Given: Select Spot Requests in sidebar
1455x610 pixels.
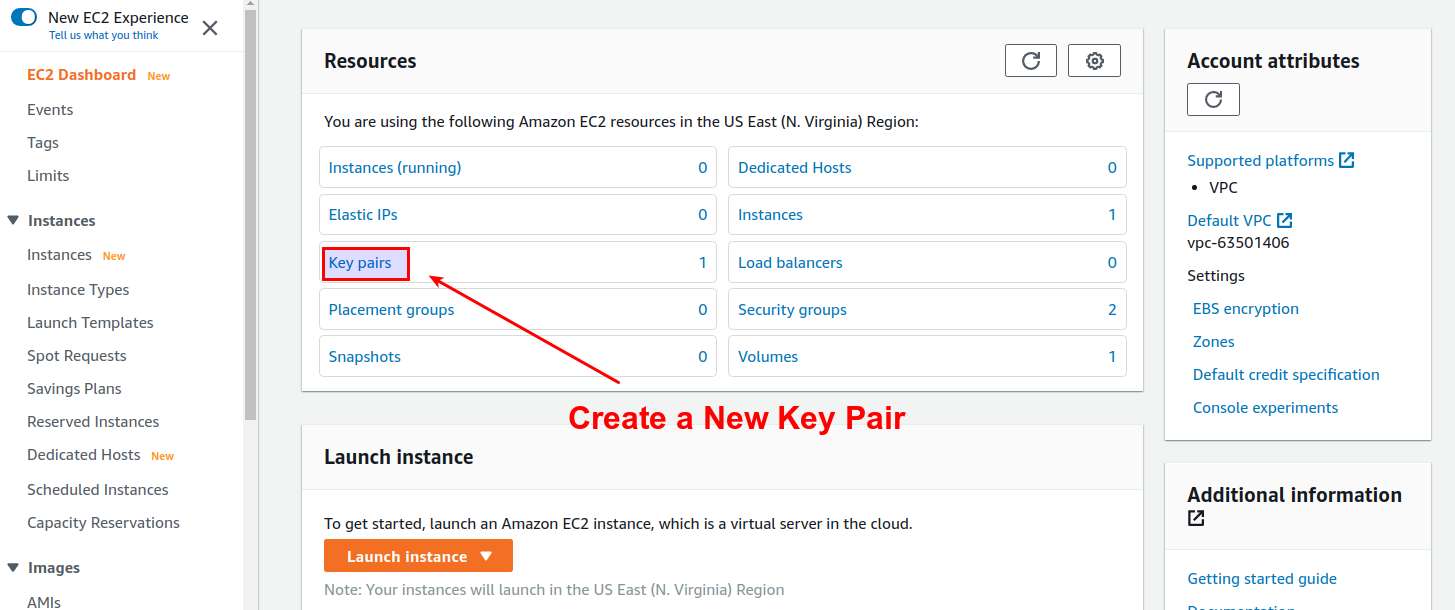Looking at the screenshot, I should pyautogui.click(x=77, y=356).
